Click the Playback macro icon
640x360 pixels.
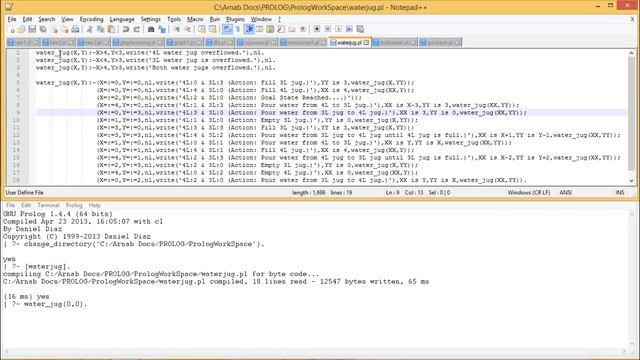338,29
